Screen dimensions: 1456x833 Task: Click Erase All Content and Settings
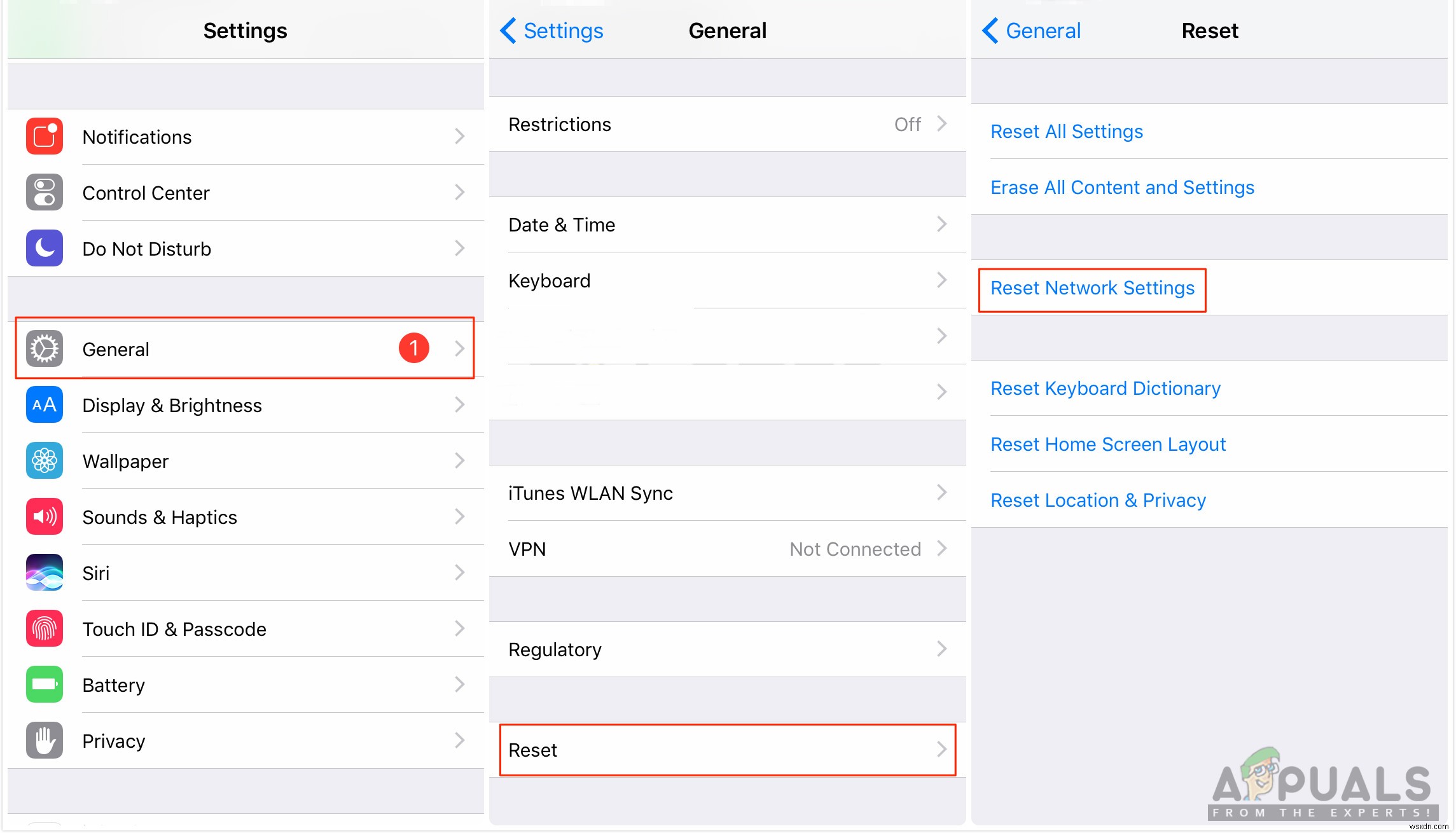click(1121, 187)
